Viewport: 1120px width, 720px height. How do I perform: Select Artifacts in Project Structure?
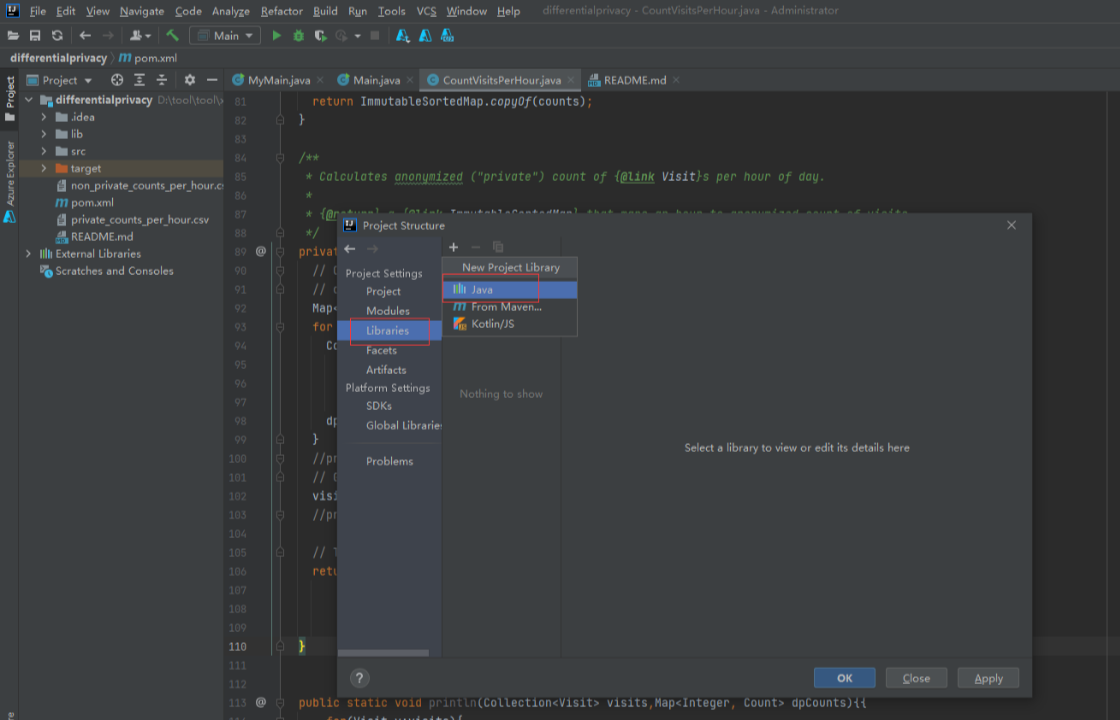coord(386,370)
